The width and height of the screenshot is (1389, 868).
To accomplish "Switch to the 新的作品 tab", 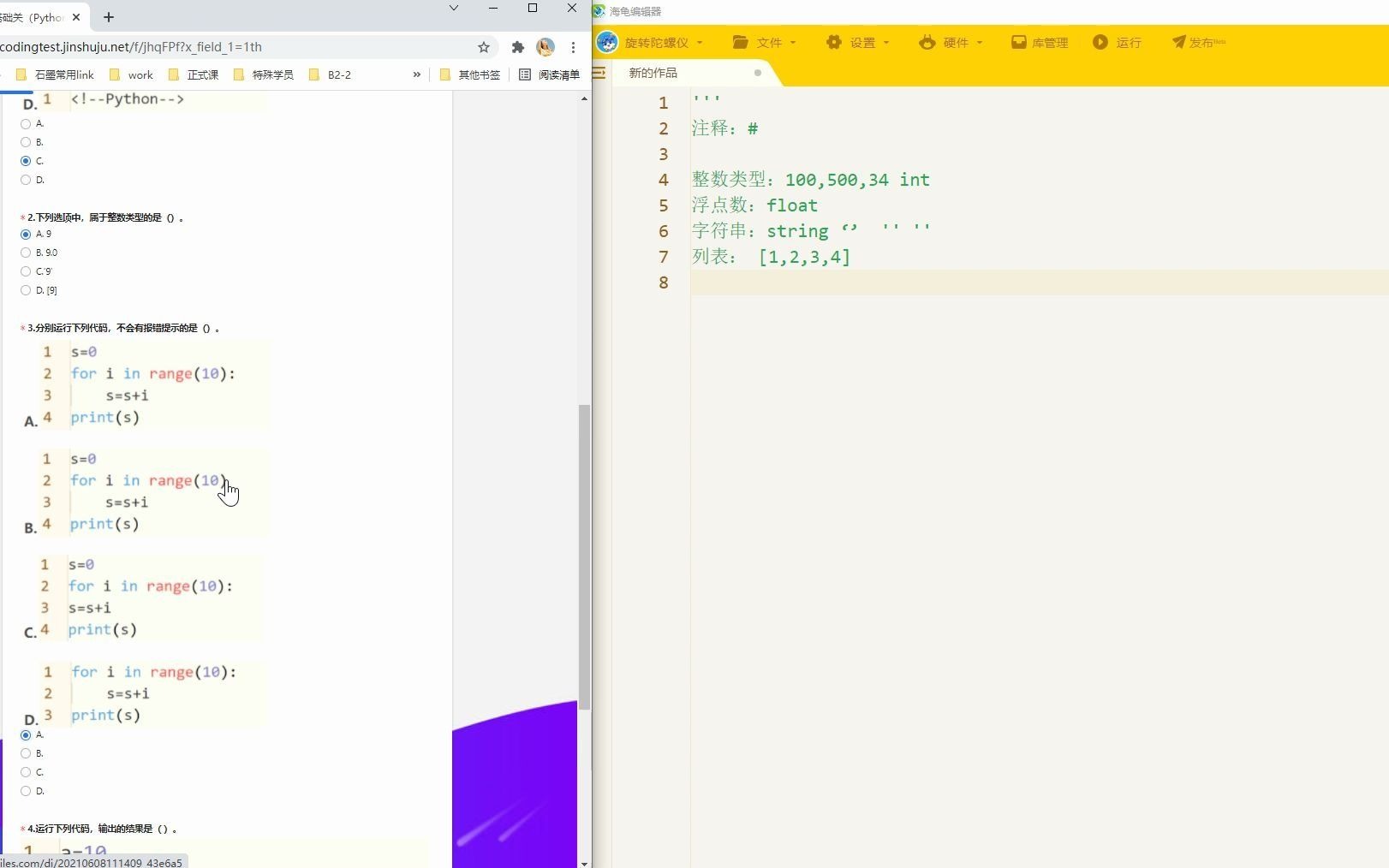I will 653,73.
